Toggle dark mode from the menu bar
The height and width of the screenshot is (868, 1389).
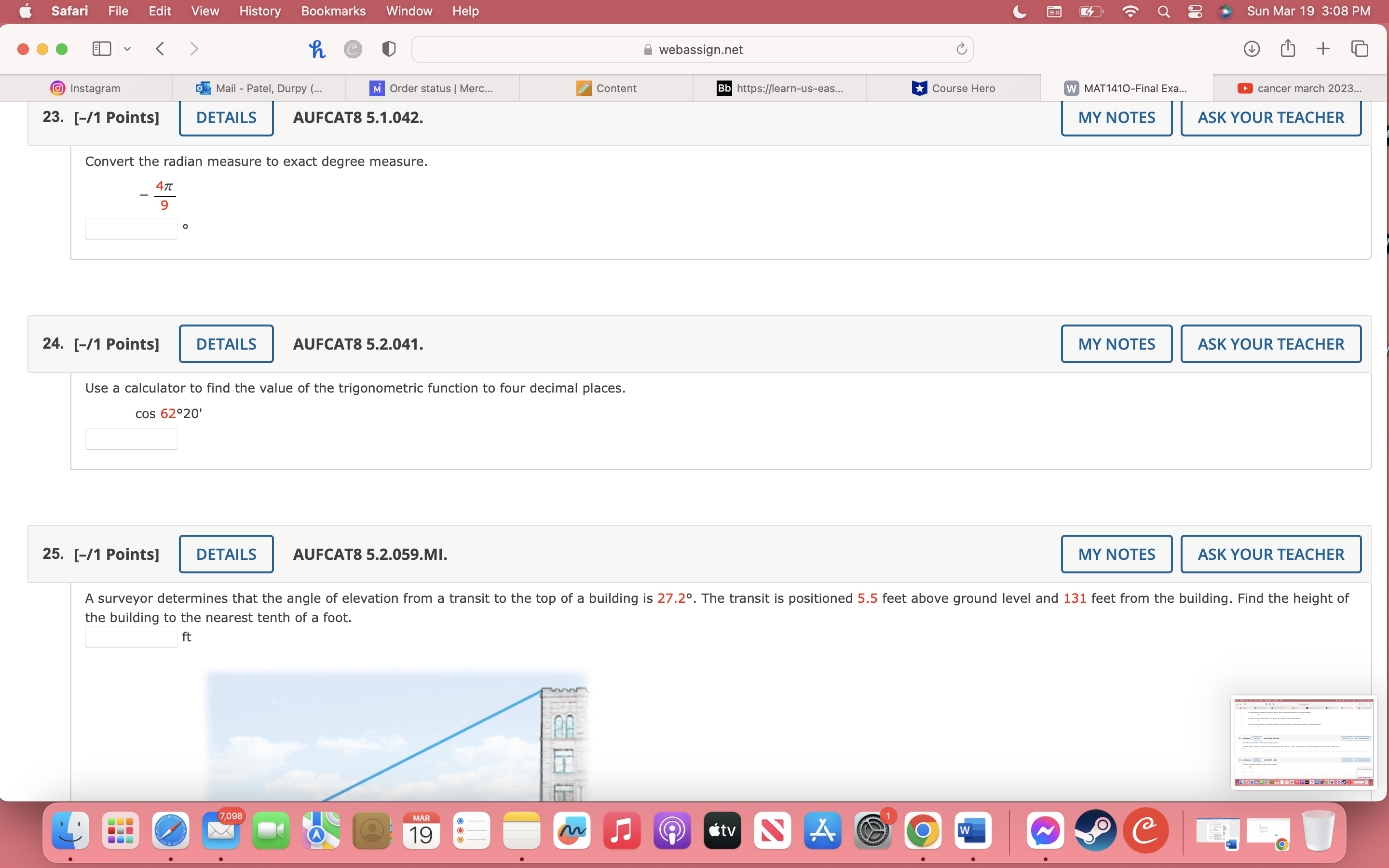click(1020, 11)
